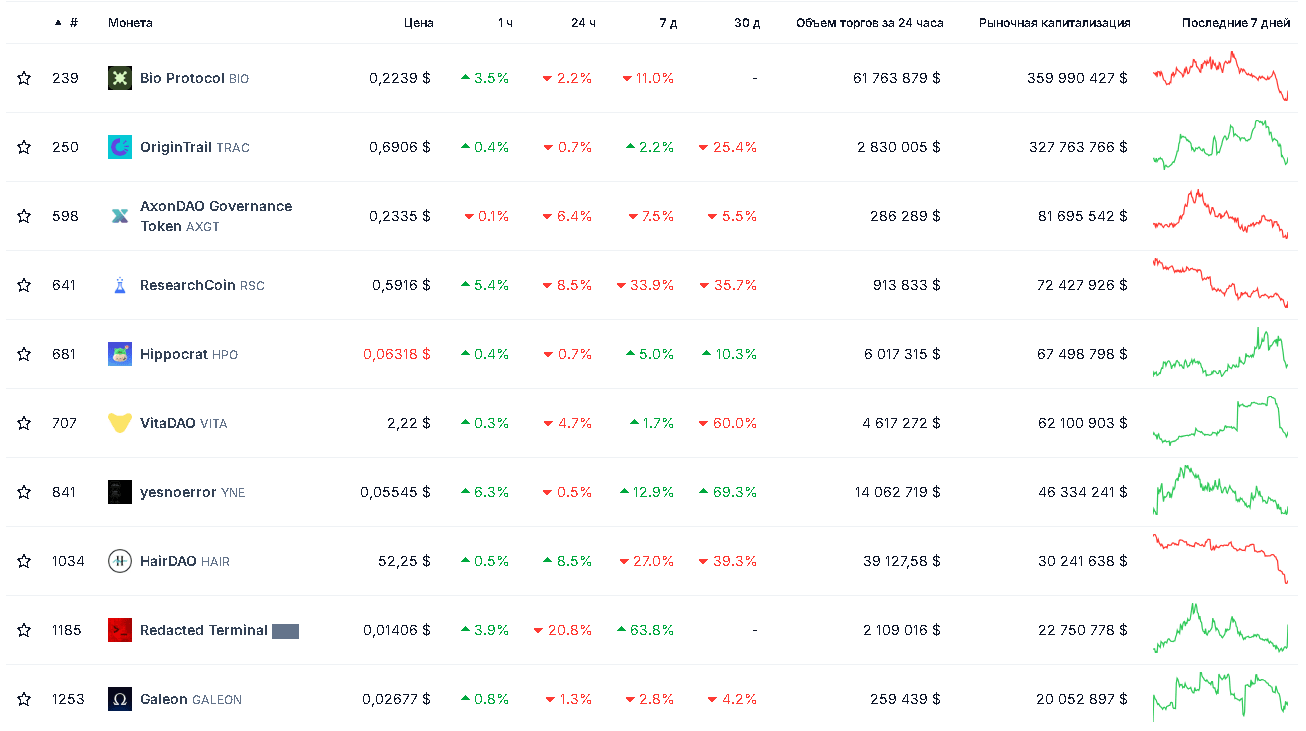The image size is (1306, 731).
Task: Star Bio Protocol as a favorite
Action: pos(24,78)
